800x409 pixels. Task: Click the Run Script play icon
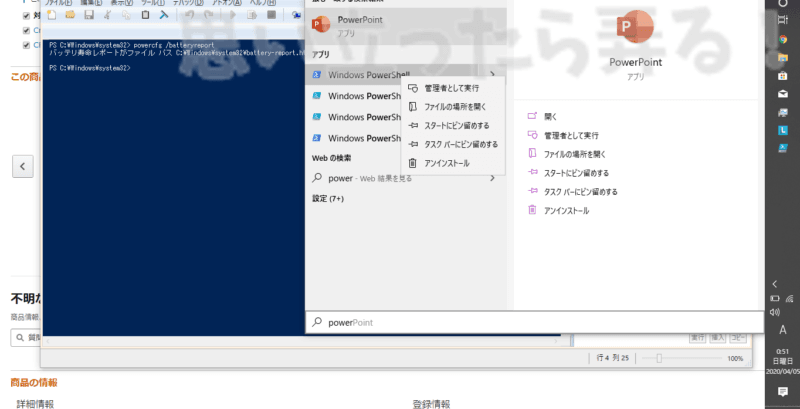[x=233, y=15]
